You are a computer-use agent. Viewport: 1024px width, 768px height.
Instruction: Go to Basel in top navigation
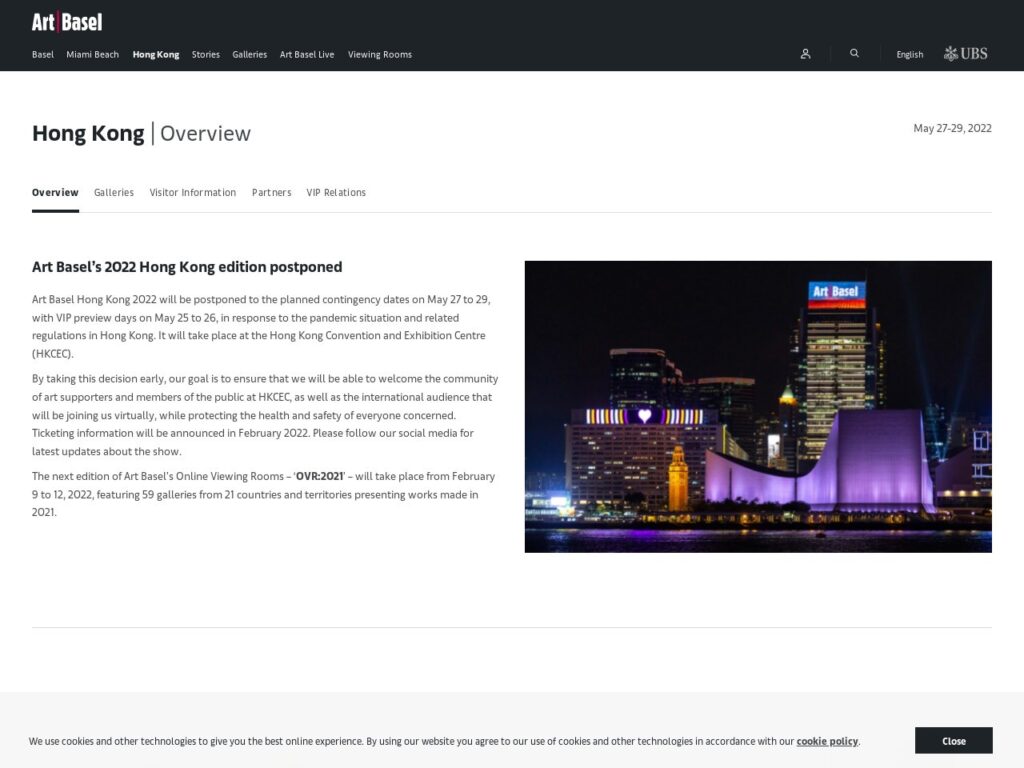42,54
